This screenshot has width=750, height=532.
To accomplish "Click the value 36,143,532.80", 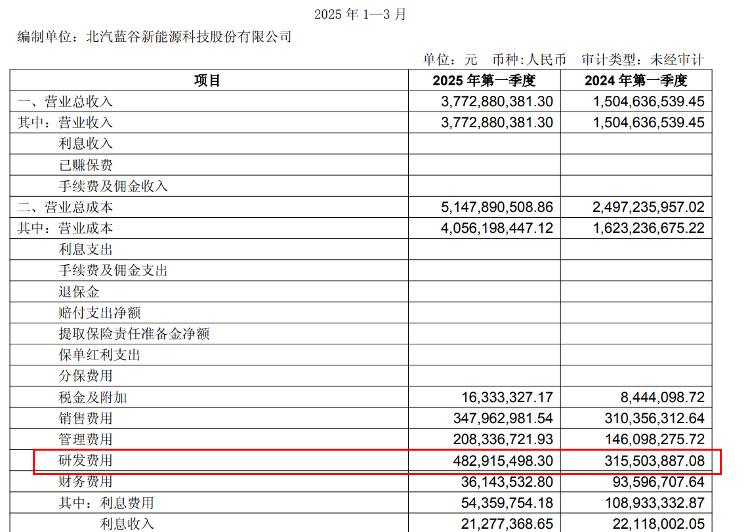I will pyautogui.click(x=507, y=481).
